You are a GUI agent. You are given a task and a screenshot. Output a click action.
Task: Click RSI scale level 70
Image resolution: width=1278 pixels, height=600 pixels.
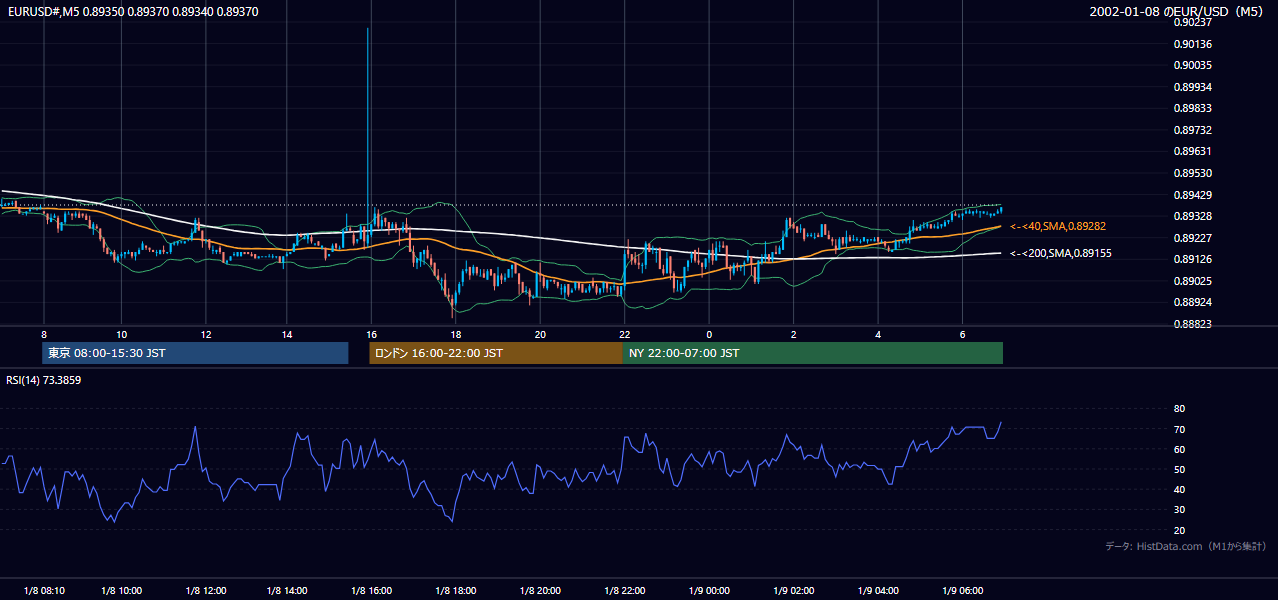coord(1179,429)
